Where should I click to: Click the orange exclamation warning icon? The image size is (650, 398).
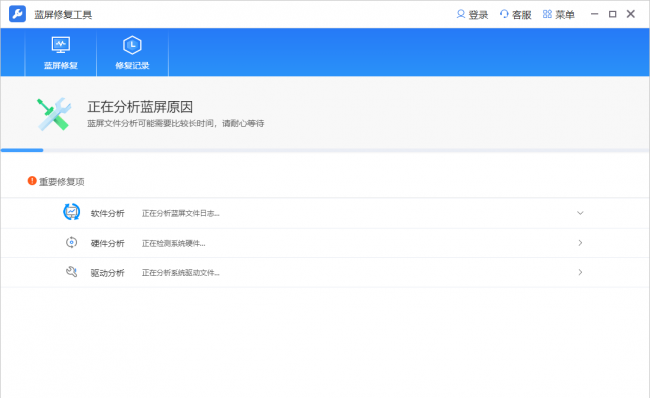click(32, 181)
